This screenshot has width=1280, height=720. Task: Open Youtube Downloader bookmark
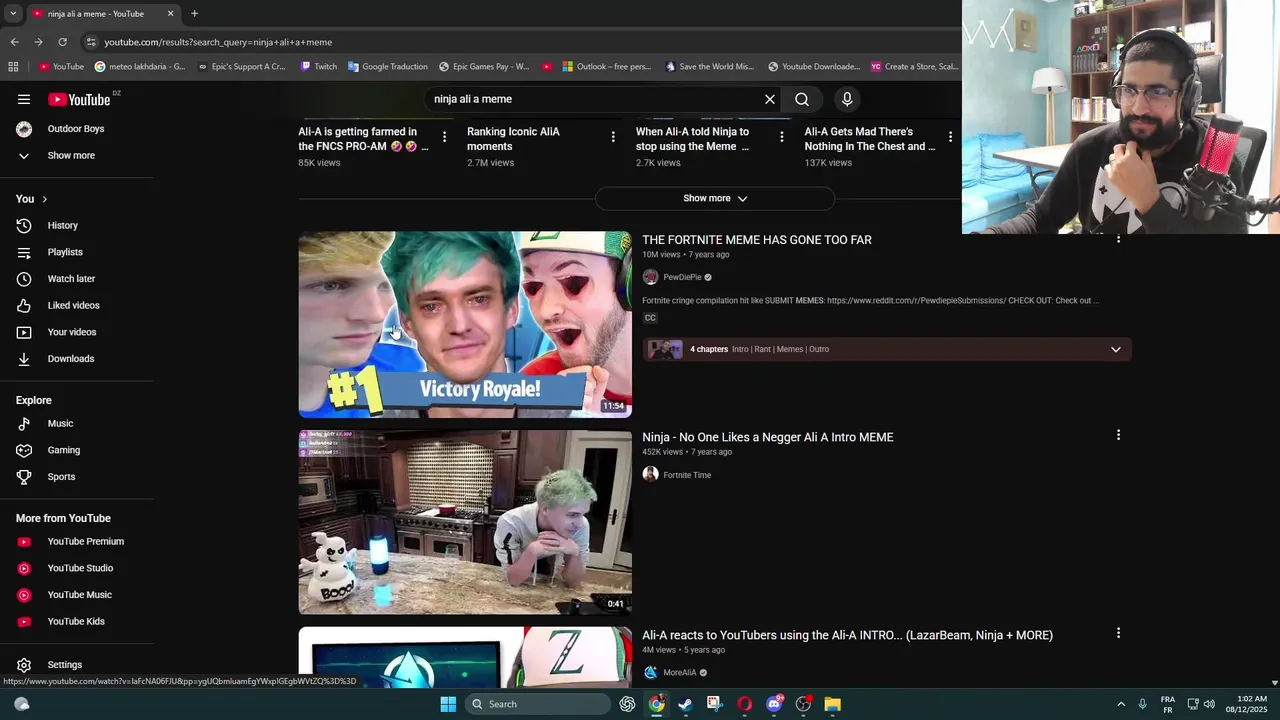coord(814,66)
